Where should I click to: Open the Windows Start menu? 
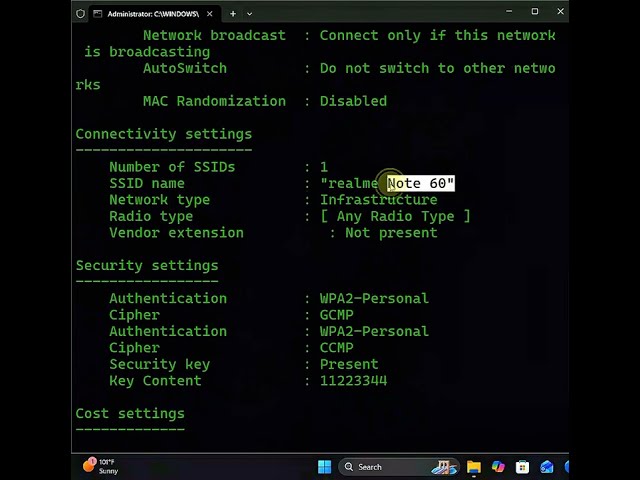coord(324,467)
